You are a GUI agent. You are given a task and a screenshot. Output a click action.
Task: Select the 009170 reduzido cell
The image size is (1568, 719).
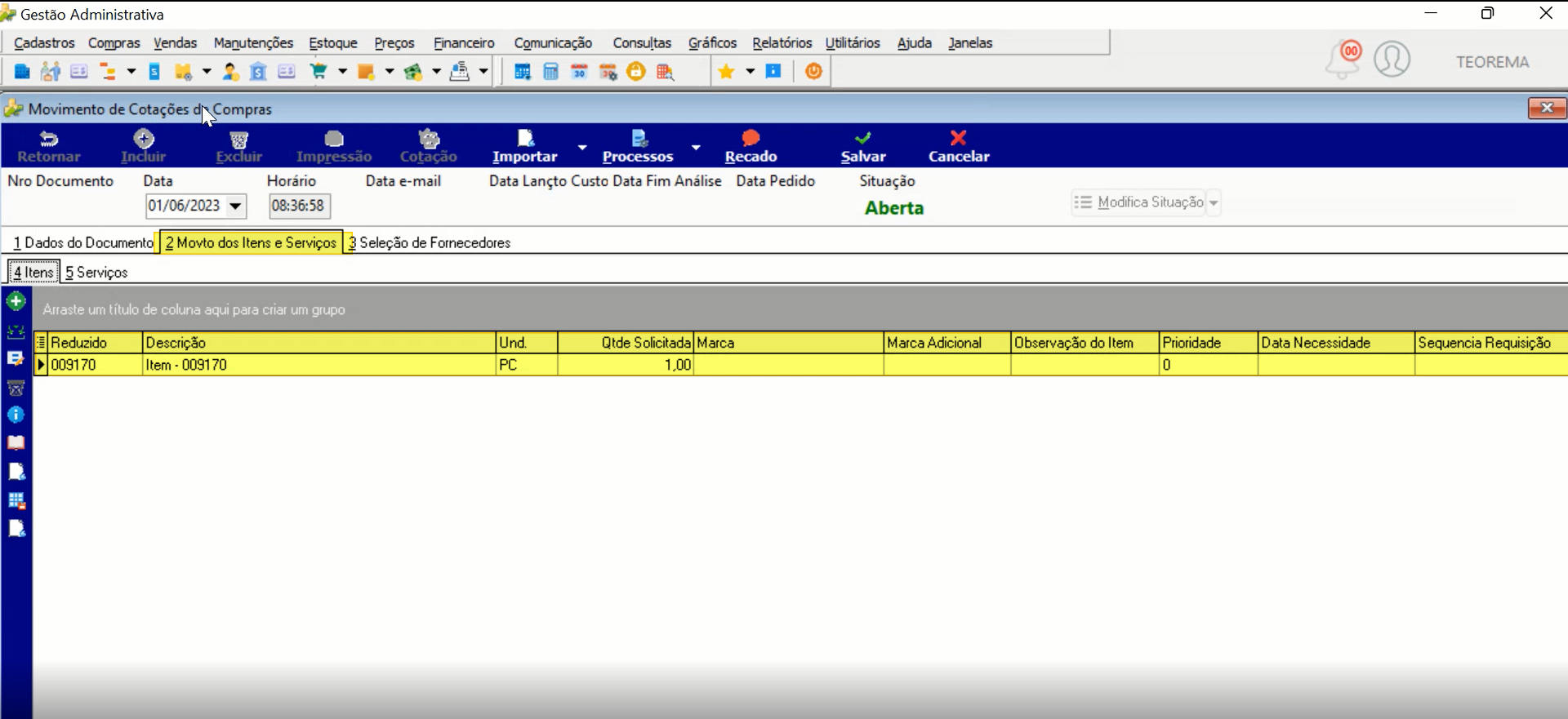point(96,365)
